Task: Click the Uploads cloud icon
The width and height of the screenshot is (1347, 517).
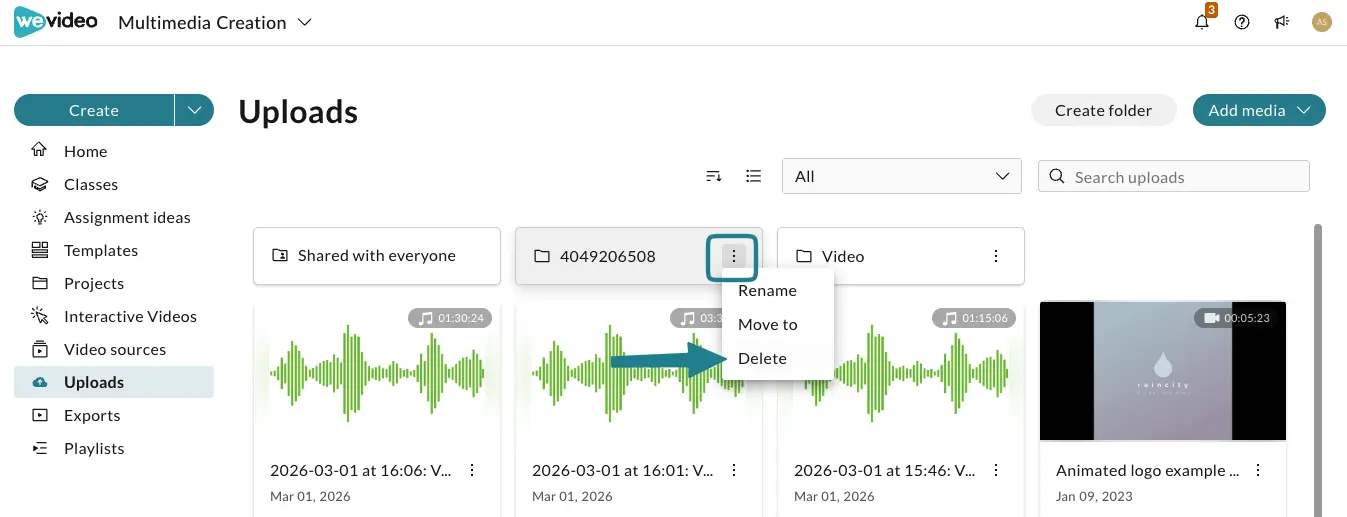Action: 39,382
